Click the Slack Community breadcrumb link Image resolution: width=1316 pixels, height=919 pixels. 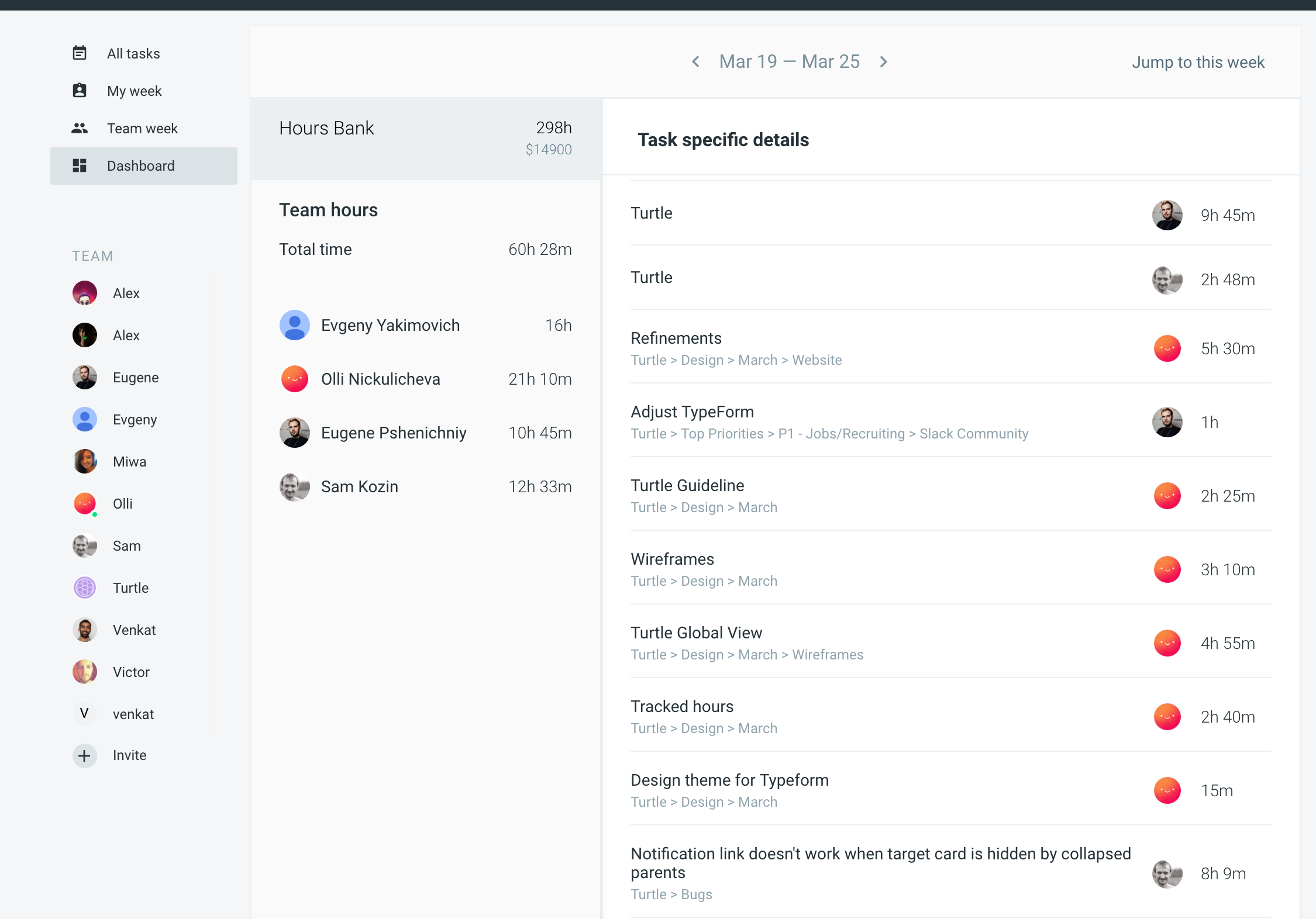[974, 434]
